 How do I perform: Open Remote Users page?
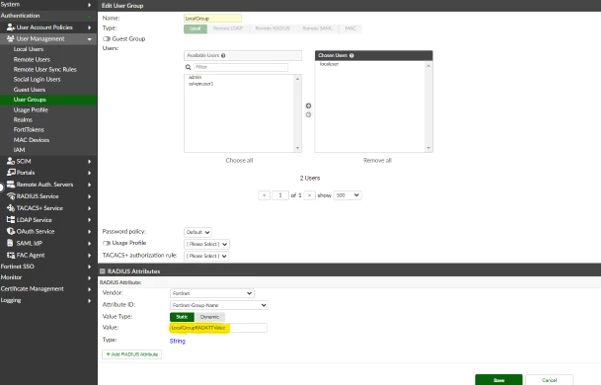point(32,59)
